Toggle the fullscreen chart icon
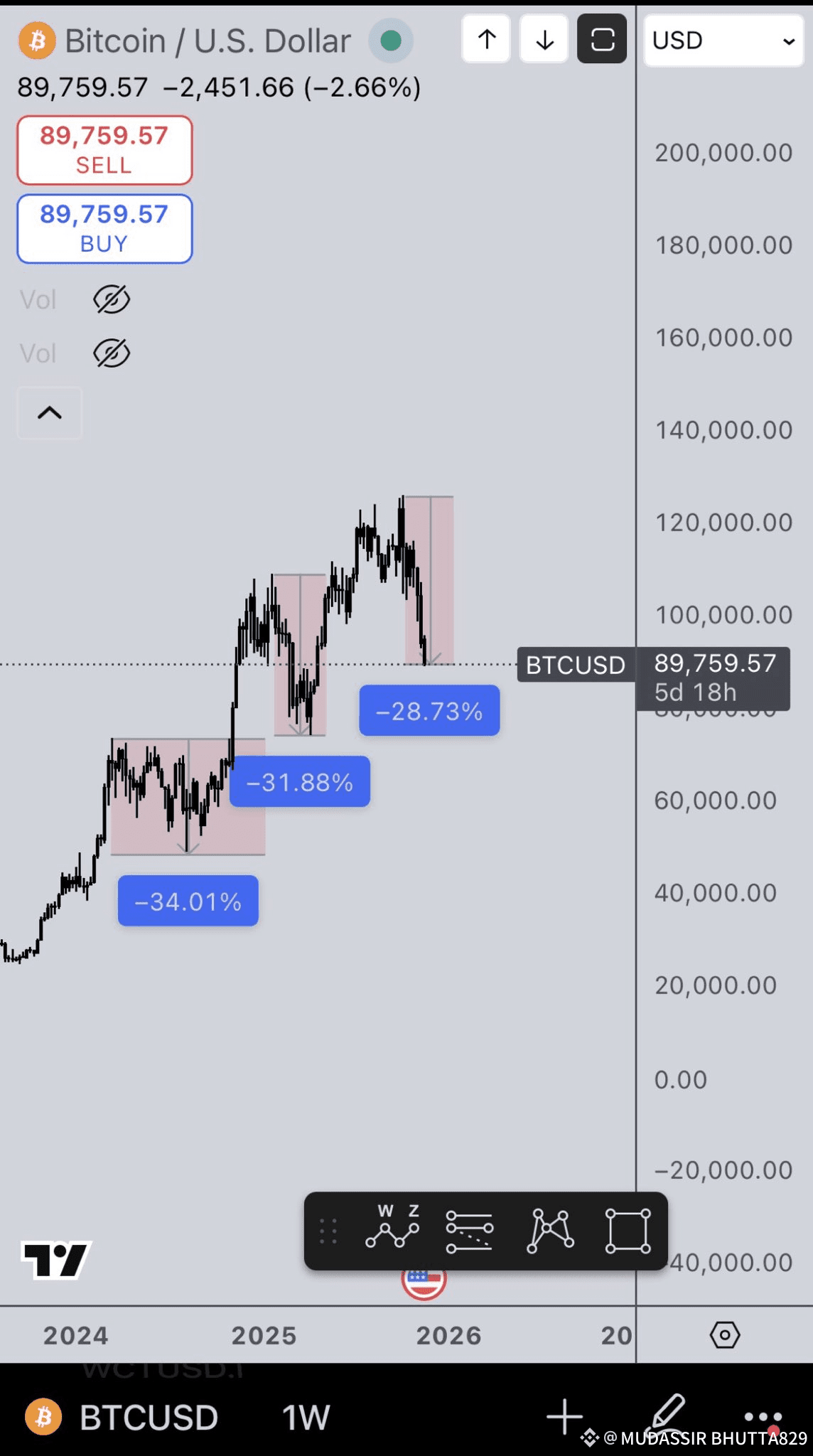Image resolution: width=813 pixels, height=1456 pixels. click(x=602, y=40)
